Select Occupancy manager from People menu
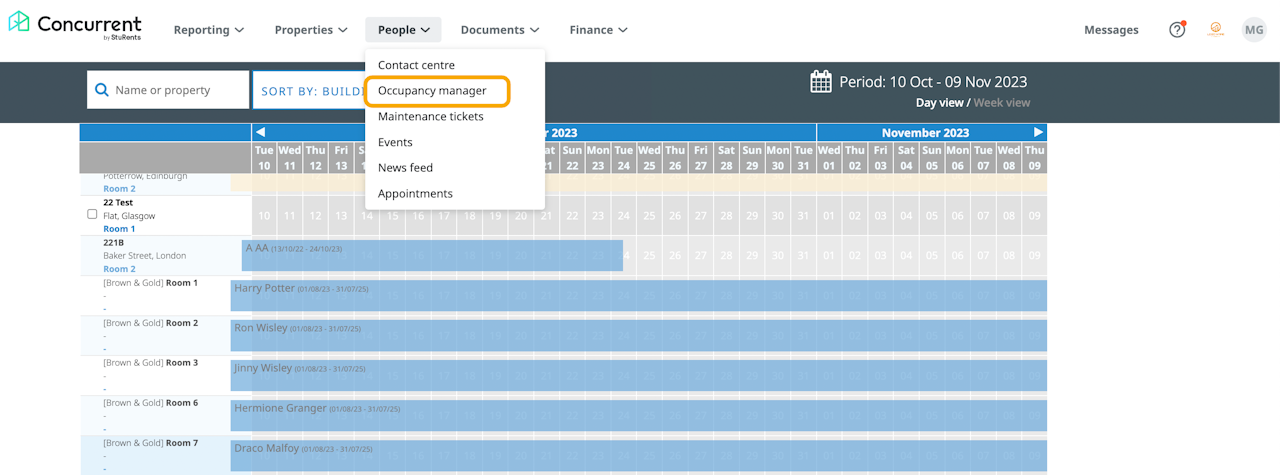Screen dimensions: 1280x475 coord(433,91)
